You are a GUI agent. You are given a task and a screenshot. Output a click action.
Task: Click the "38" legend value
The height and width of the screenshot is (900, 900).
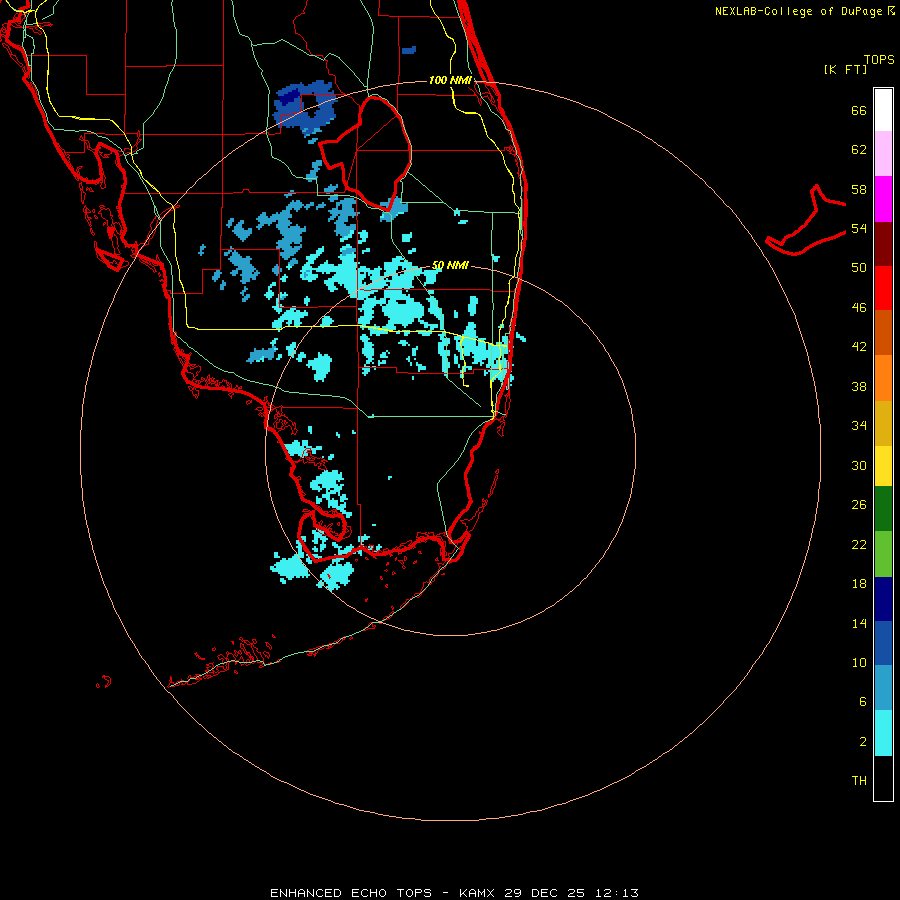(859, 387)
